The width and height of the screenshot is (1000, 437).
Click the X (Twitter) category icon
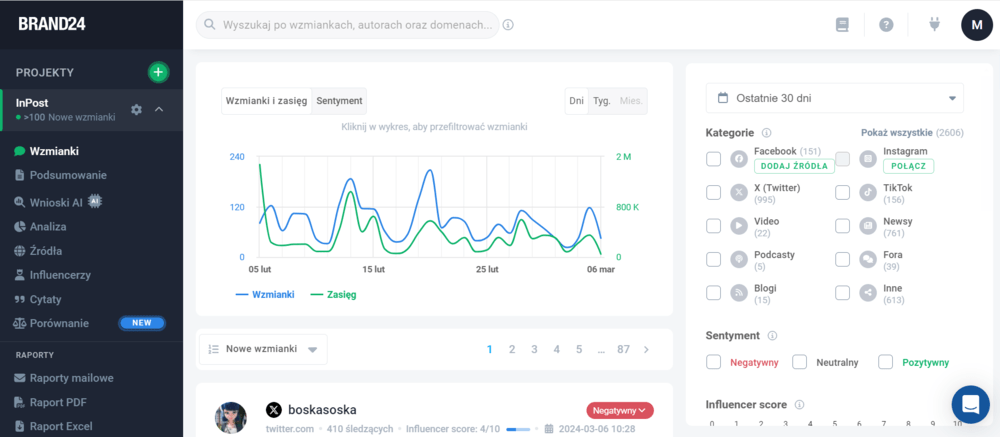click(739, 192)
